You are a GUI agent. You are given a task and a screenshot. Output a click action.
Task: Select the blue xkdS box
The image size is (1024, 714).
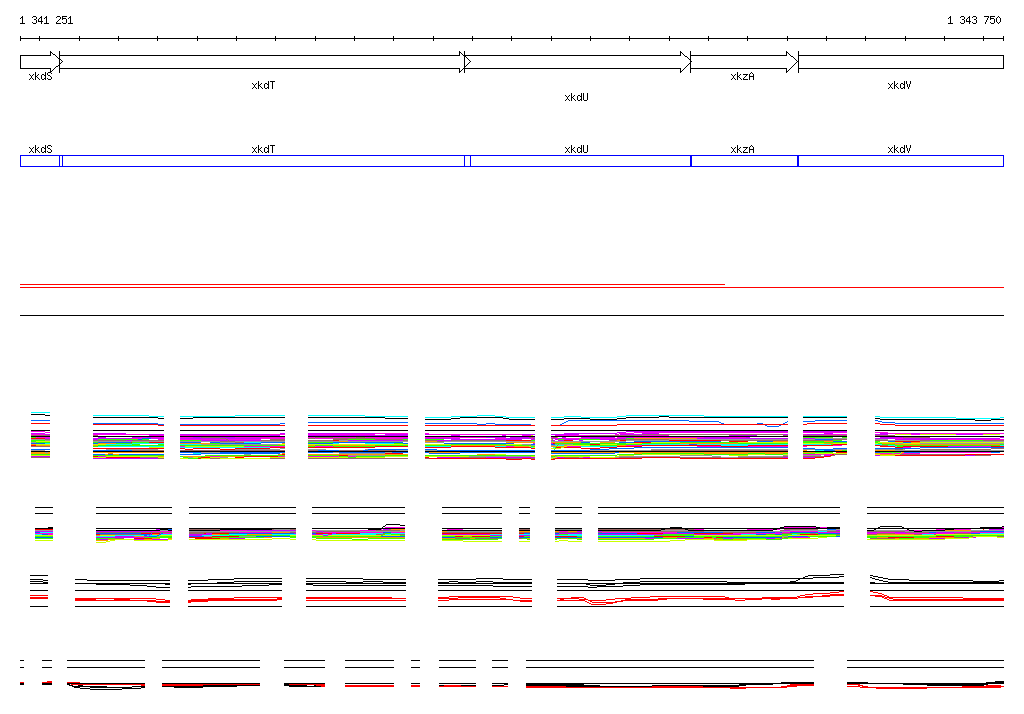click(41, 161)
